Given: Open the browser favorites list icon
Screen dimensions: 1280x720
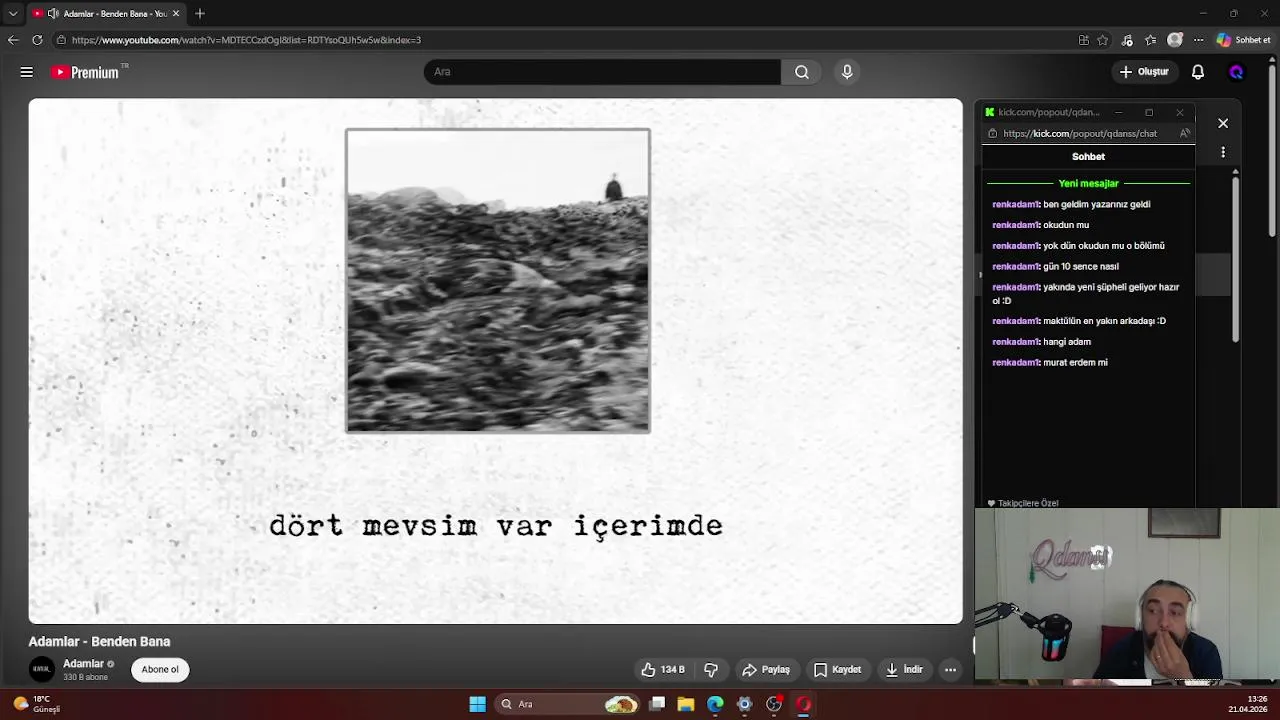Looking at the screenshot, I should point(1151,40).
